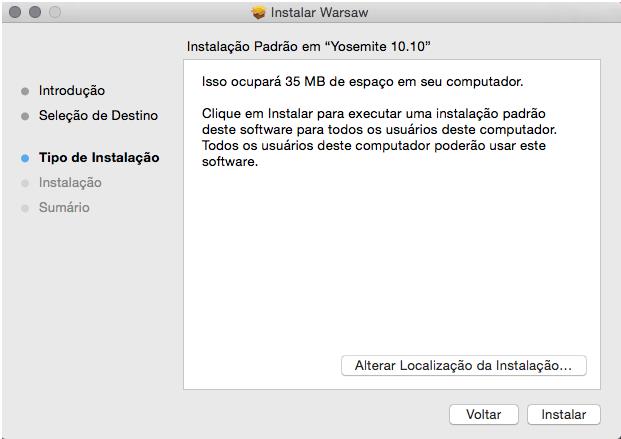Screen dimensions: 621x439
Task: Minimize the installer with the yellow button
Action: click(34, 13)
